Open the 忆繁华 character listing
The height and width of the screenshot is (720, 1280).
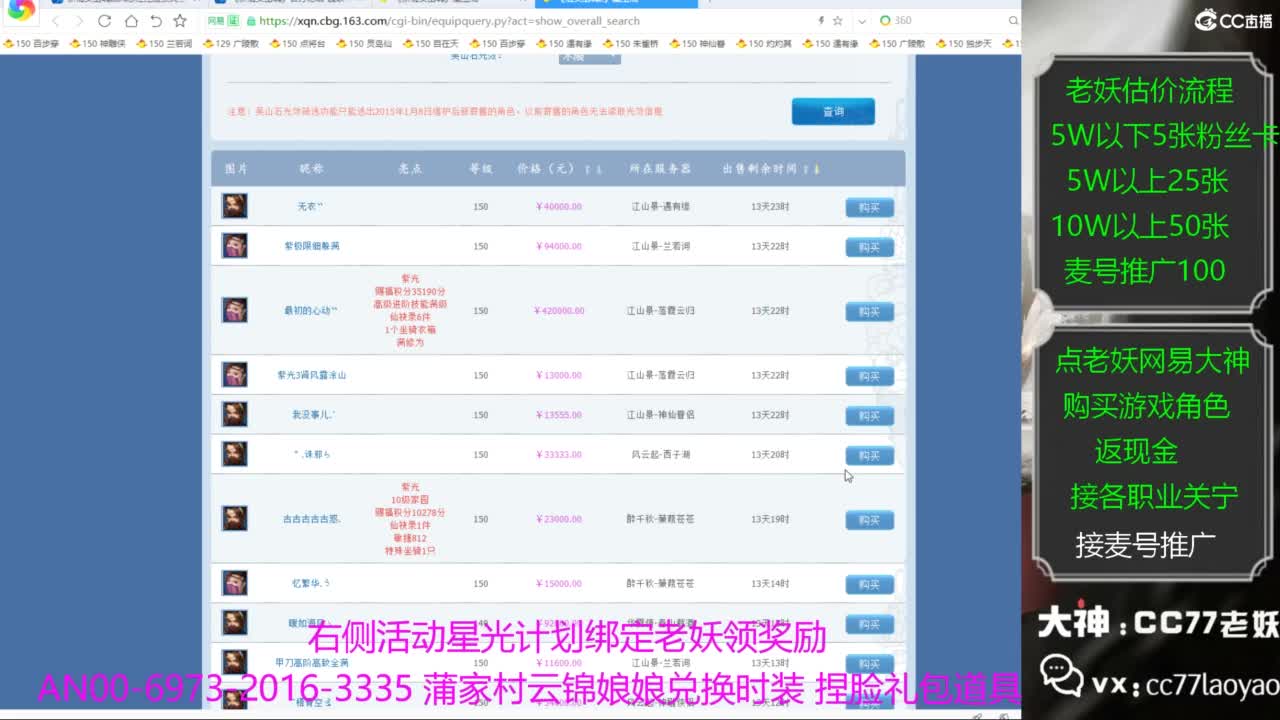coord(311,584)
